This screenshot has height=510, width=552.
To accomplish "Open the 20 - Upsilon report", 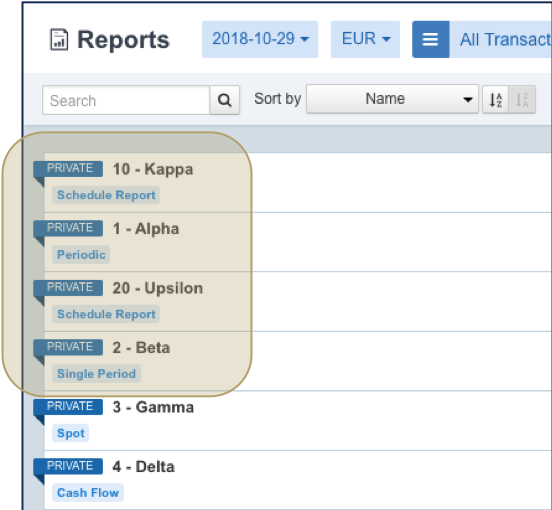I will [158, 288].
